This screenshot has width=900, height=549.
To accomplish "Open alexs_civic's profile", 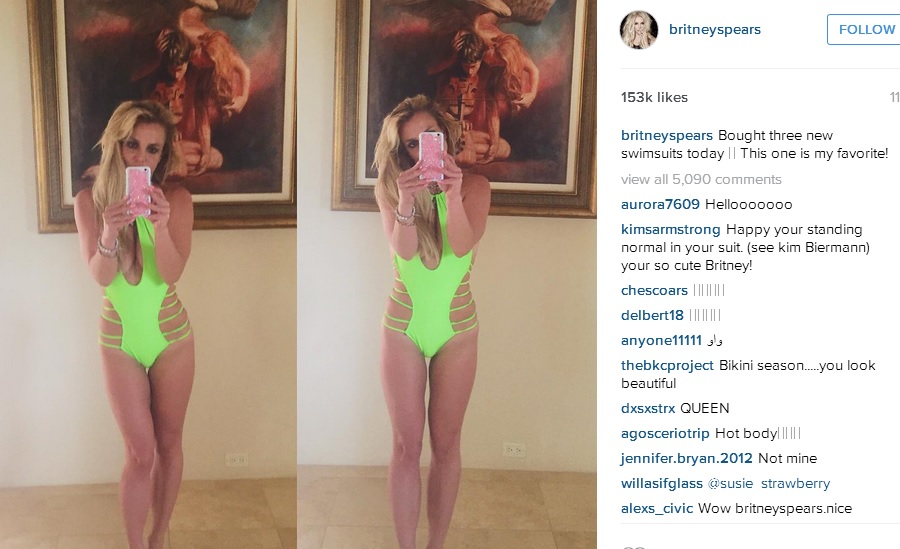I will click(657, 508).
